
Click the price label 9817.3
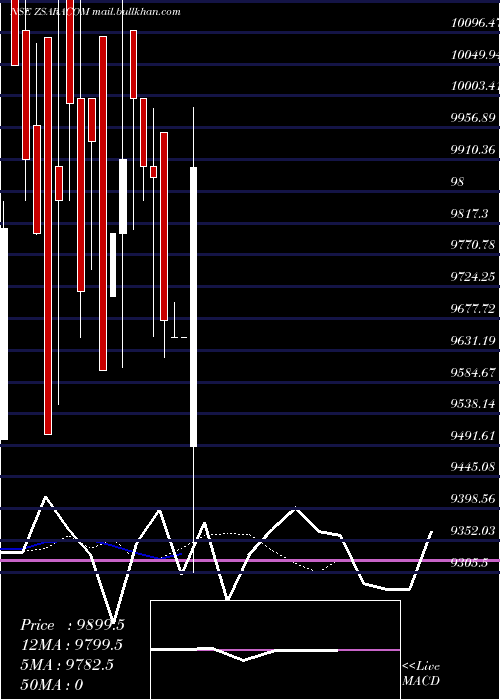(x=469, y=213)
